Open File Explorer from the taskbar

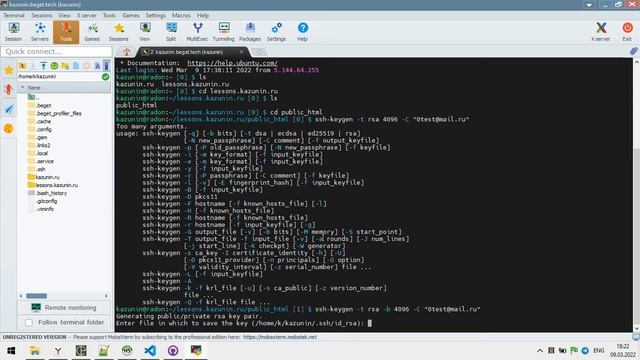(x=35, y=351)
